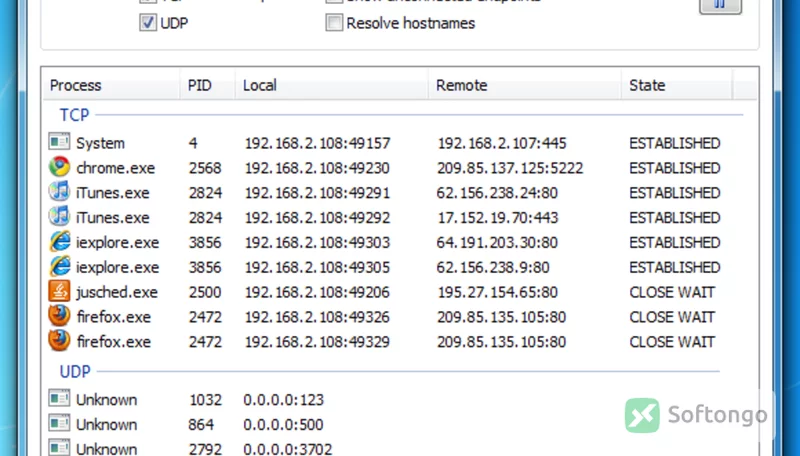Click remote address 195.27.154.65:80
Image resolution: width=800 pixels, height=456 pixels.
point(497,292)
